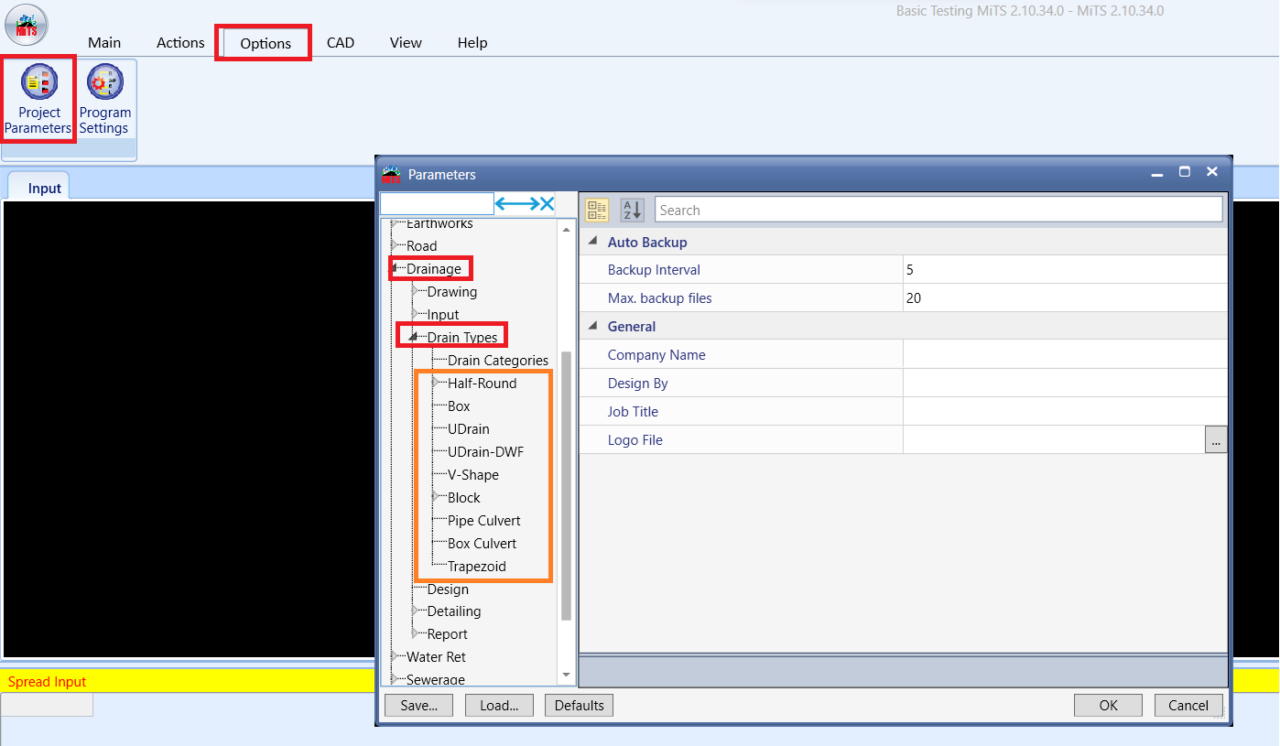1280x746 pixels.
Task: Click the blue expand width arrow icon
Action: 516,204
